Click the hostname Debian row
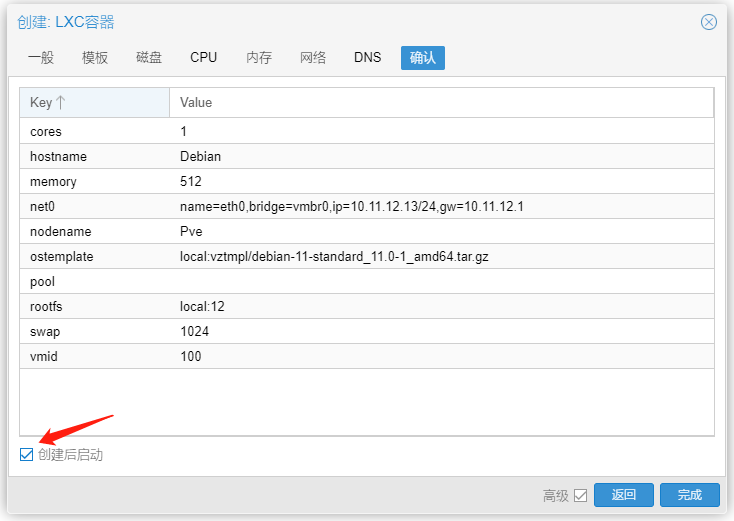Screen dimensions: 734x521 point(366,157)
